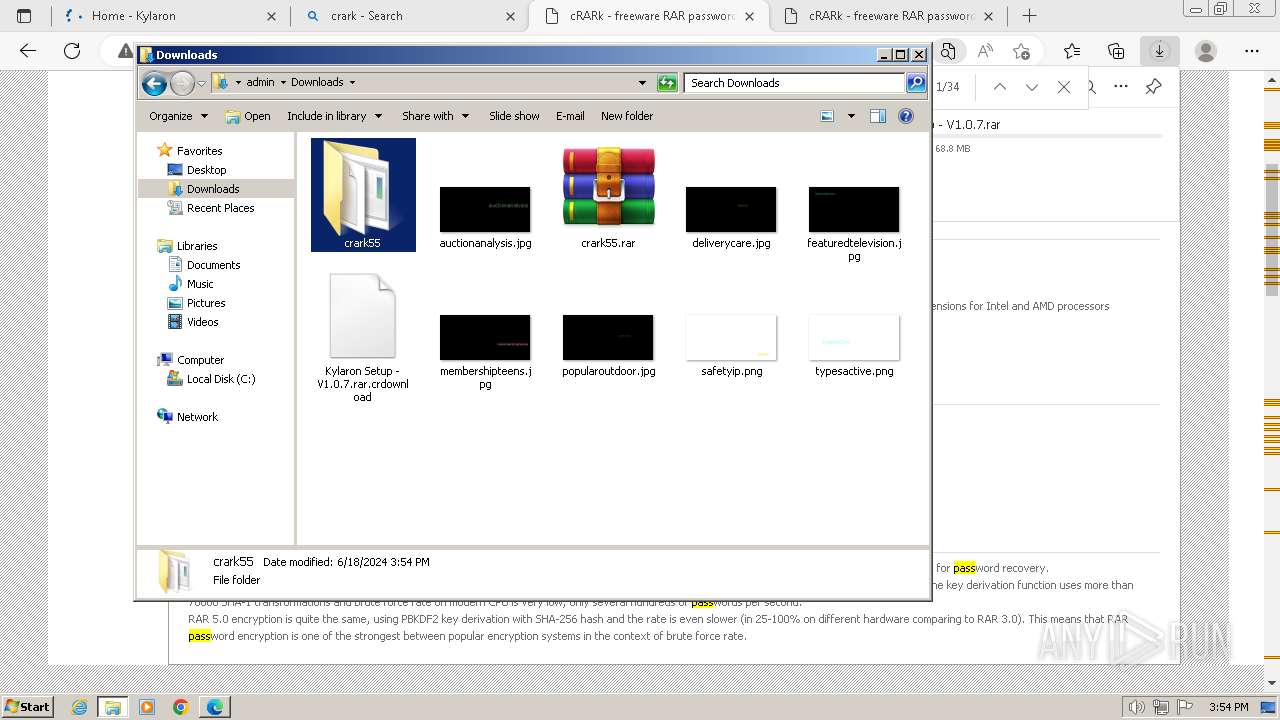The width and height of the screenshot is (1280, 720).
Task: Open Edge Collections icon
Action: [1116, 51]
